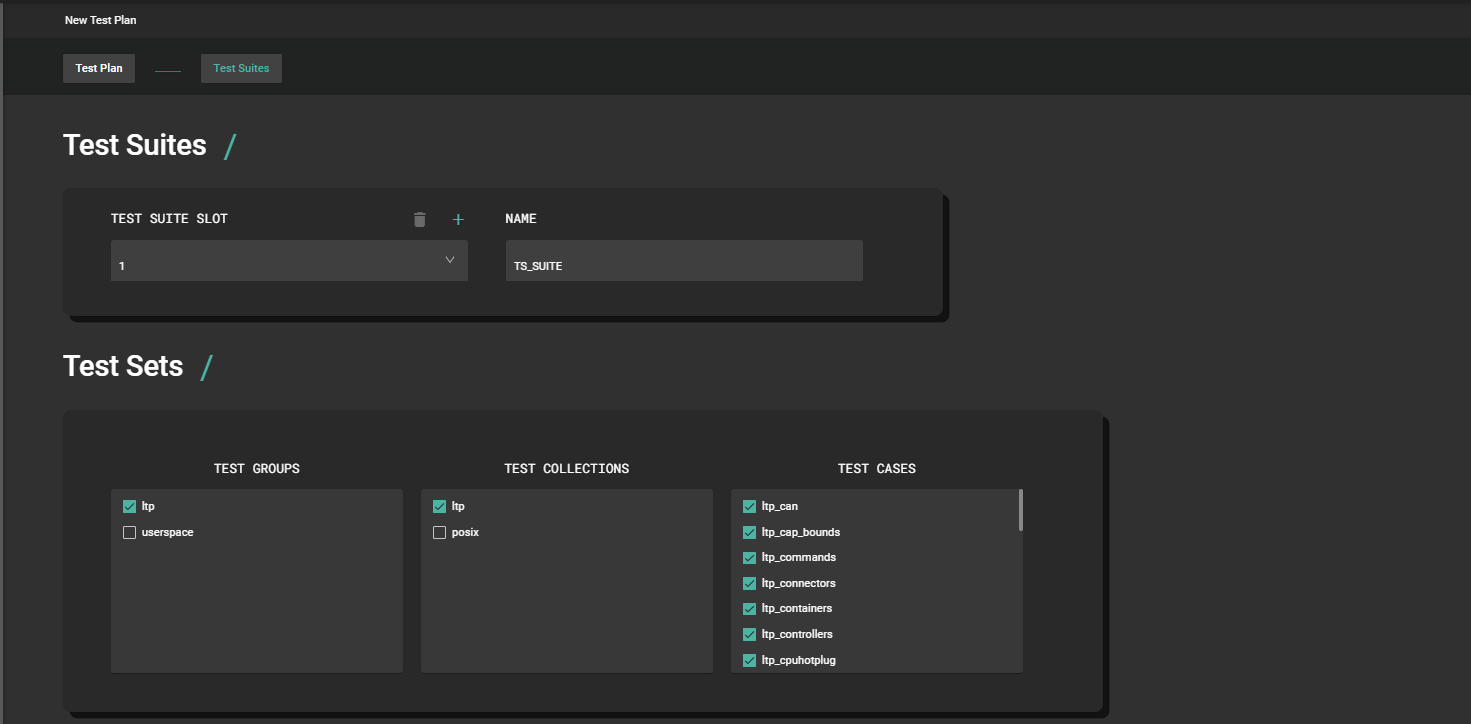Check the userspace test group

tap(129, 533)
